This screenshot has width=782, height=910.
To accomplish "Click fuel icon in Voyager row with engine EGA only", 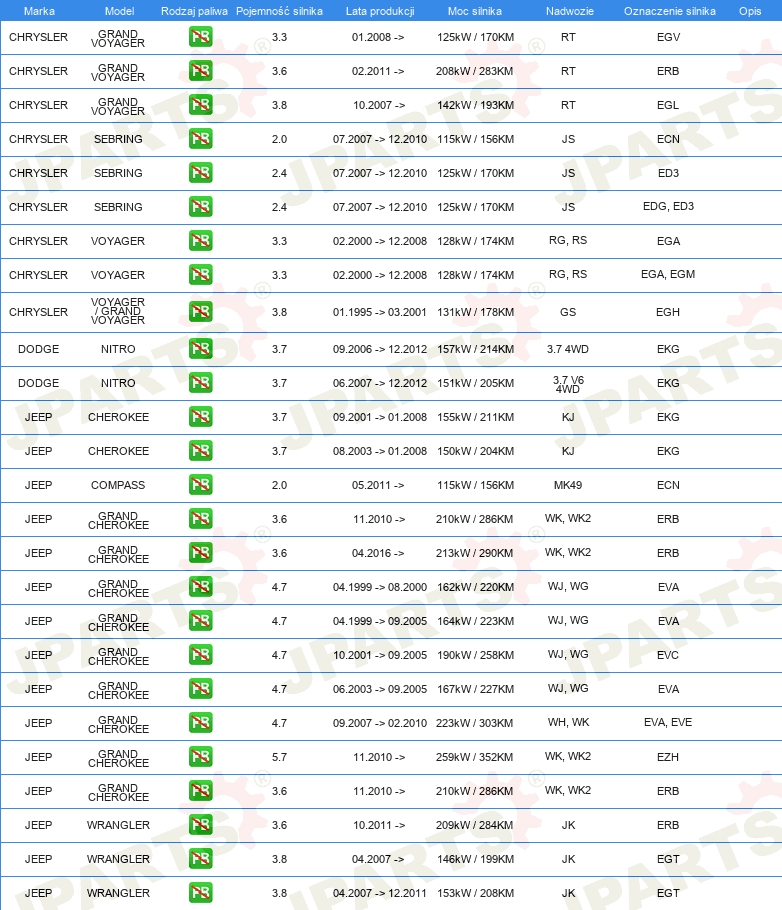I will (x=200, y=241).
